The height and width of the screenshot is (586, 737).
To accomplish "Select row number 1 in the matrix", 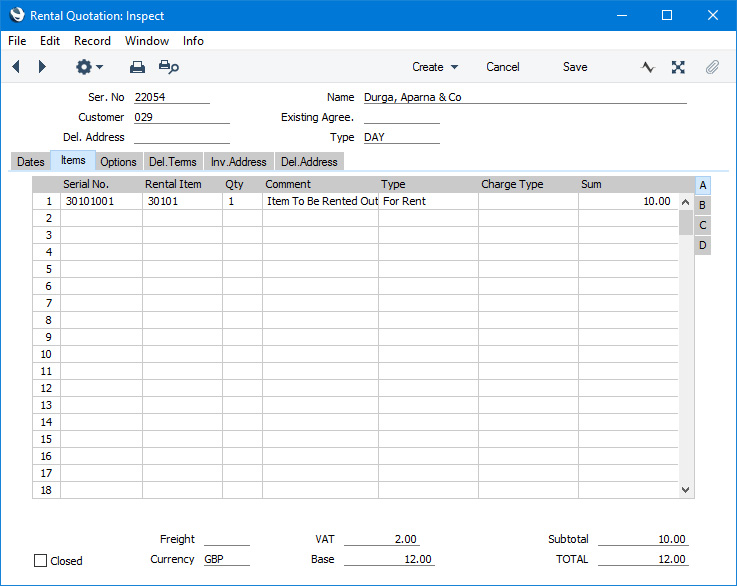I will coord(47,201).
